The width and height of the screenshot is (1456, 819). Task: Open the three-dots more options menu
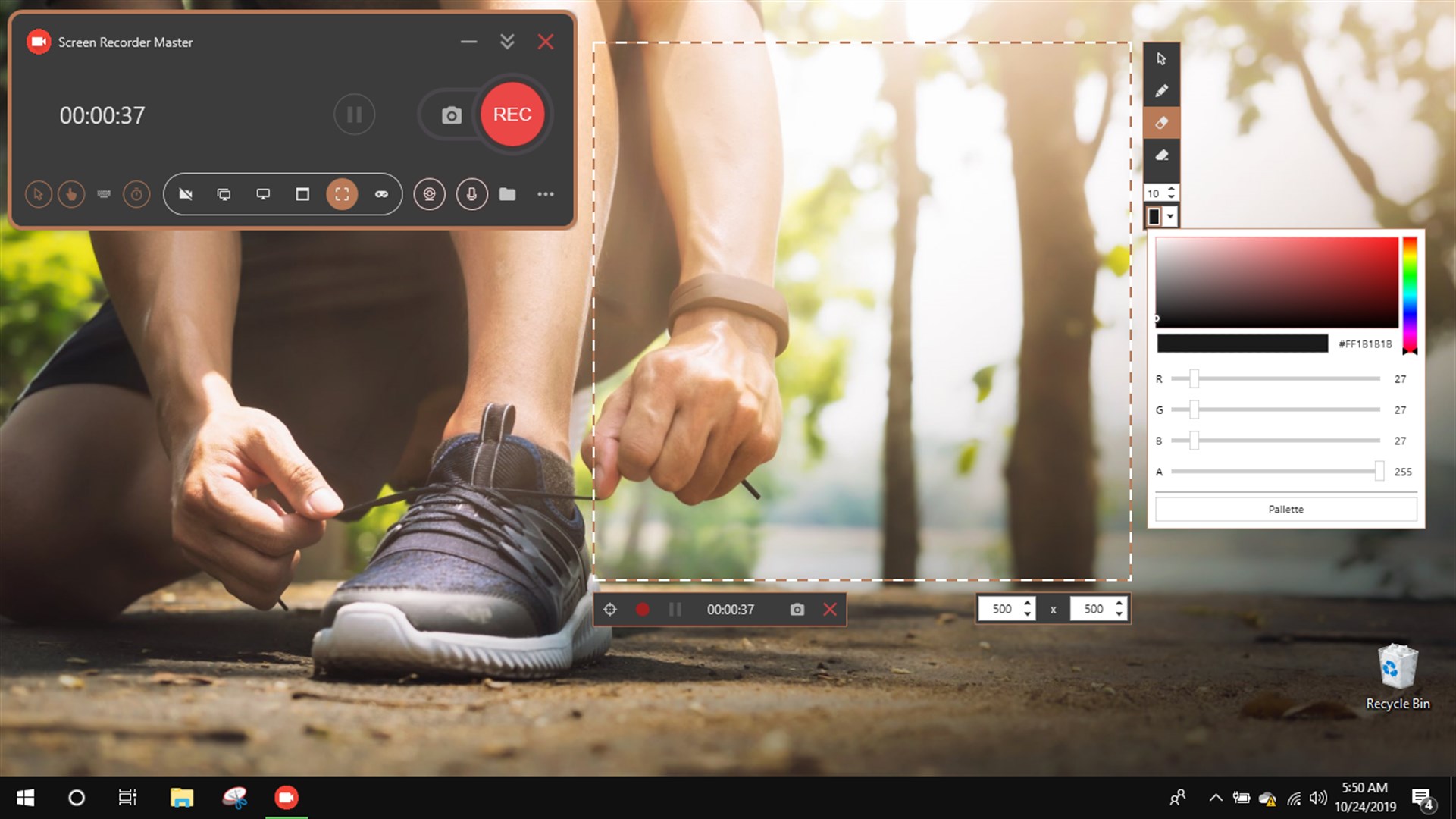click(x=546, y=194)
